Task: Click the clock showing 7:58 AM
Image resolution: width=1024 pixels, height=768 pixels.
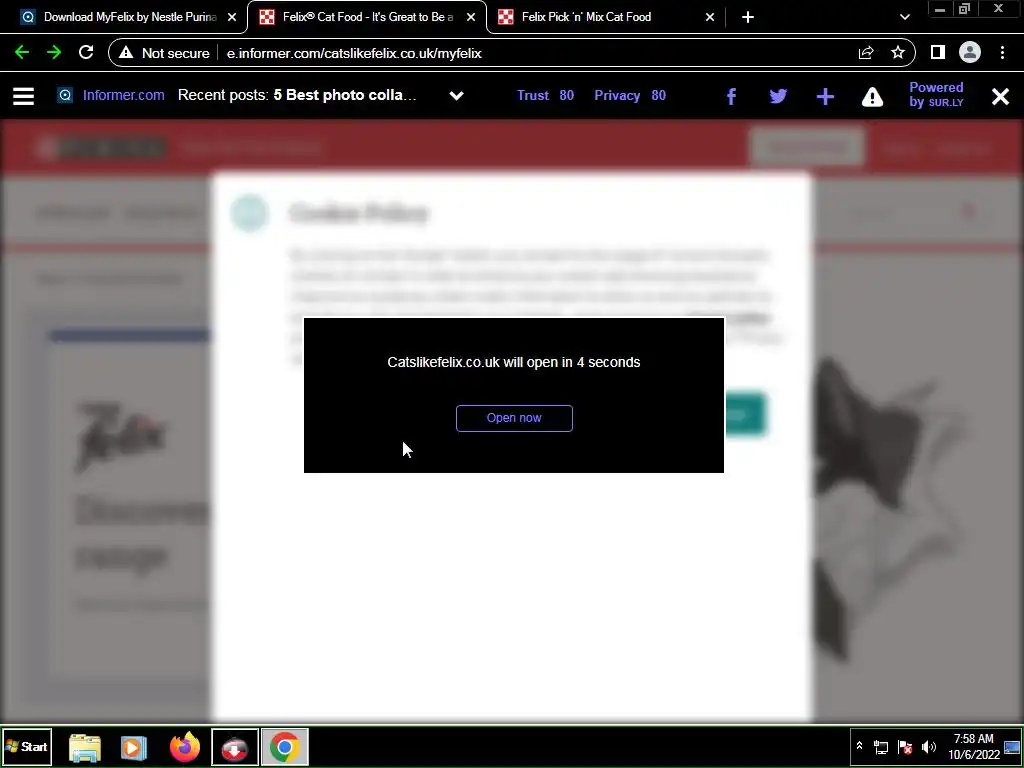Action: tap(974, 746)
